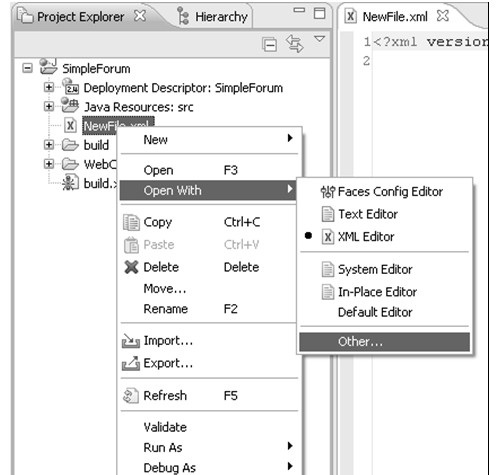Click the Refresh icon
Image resolution: width=503 pixels, height=475 pixels.
pos(131,396)
